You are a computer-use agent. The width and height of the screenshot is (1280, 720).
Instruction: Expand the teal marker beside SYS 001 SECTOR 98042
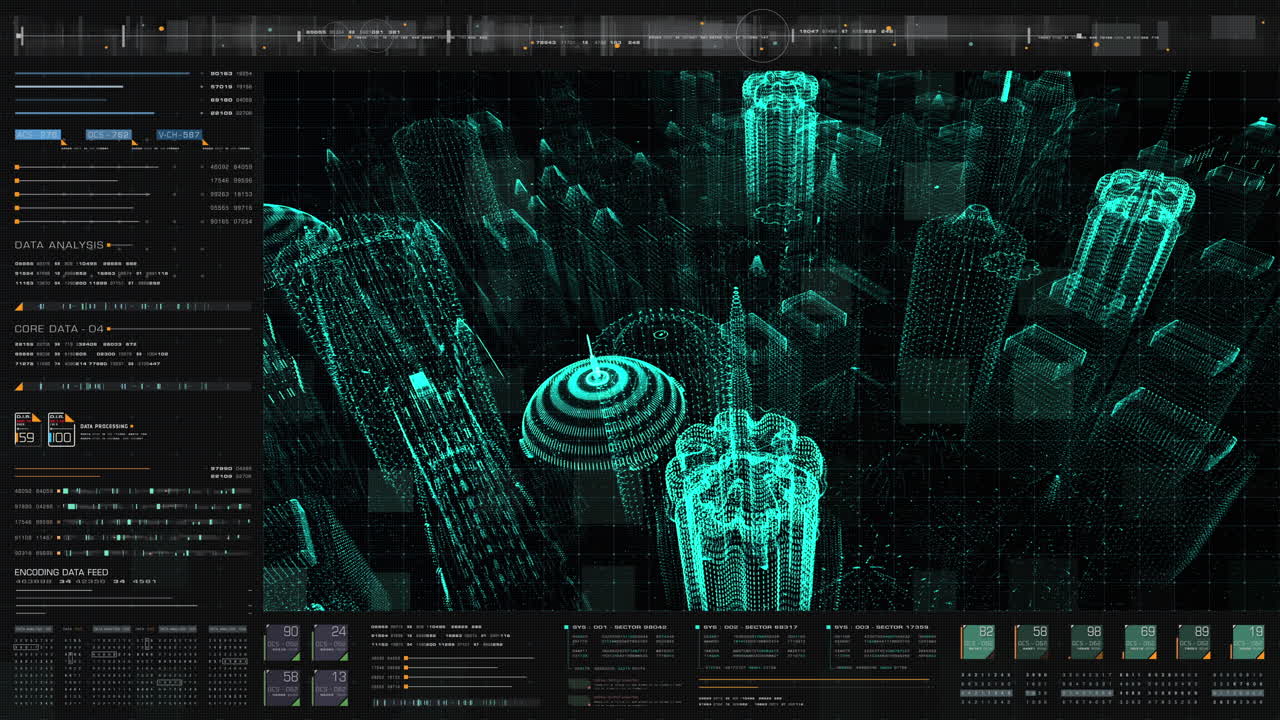tap(566, 625)
